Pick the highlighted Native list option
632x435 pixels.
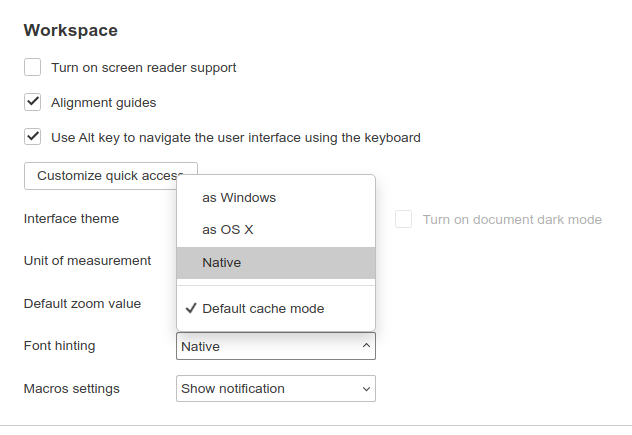point(222,263)
